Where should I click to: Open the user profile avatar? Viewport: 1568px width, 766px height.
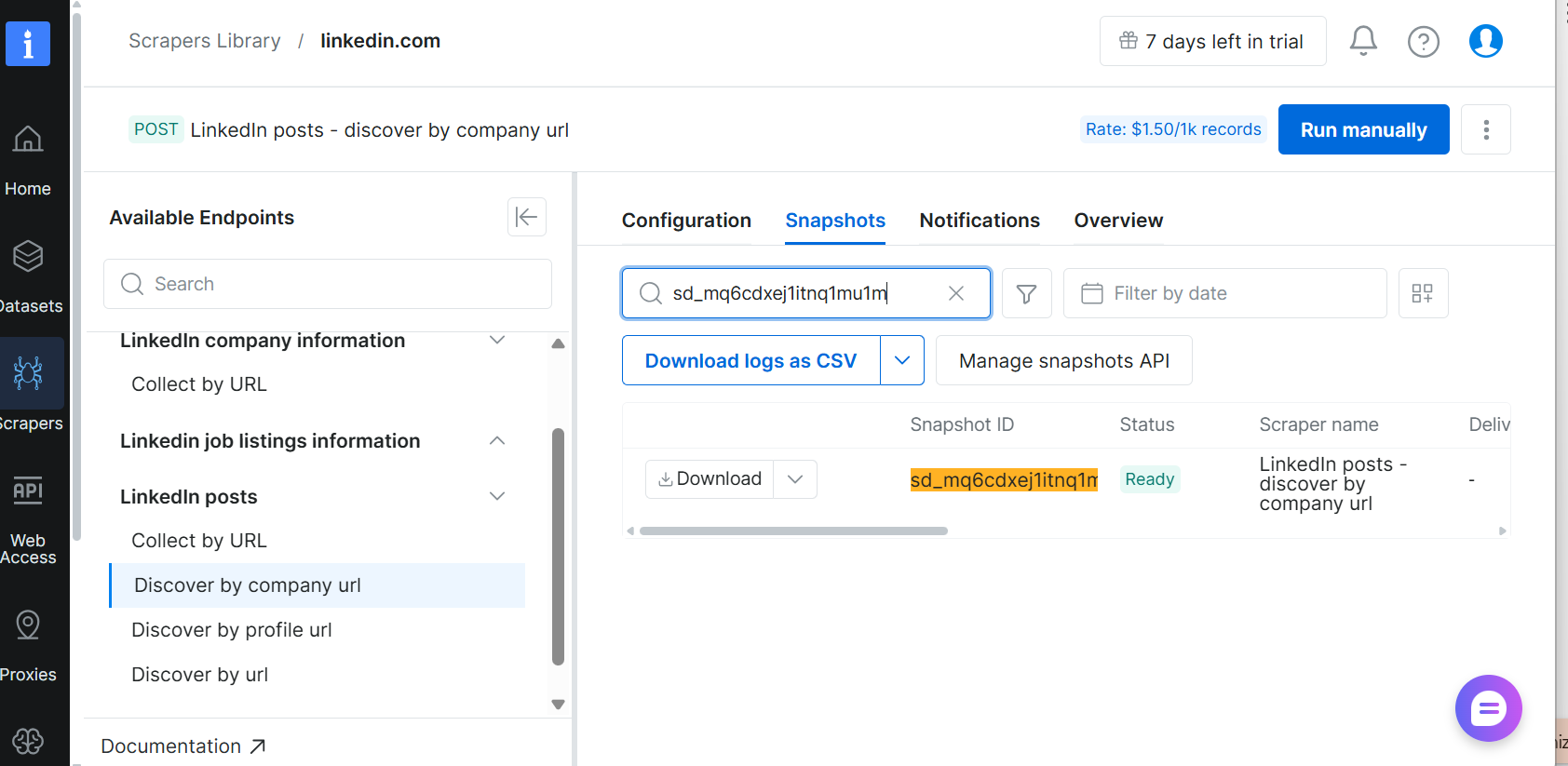tap(1485, 41)
